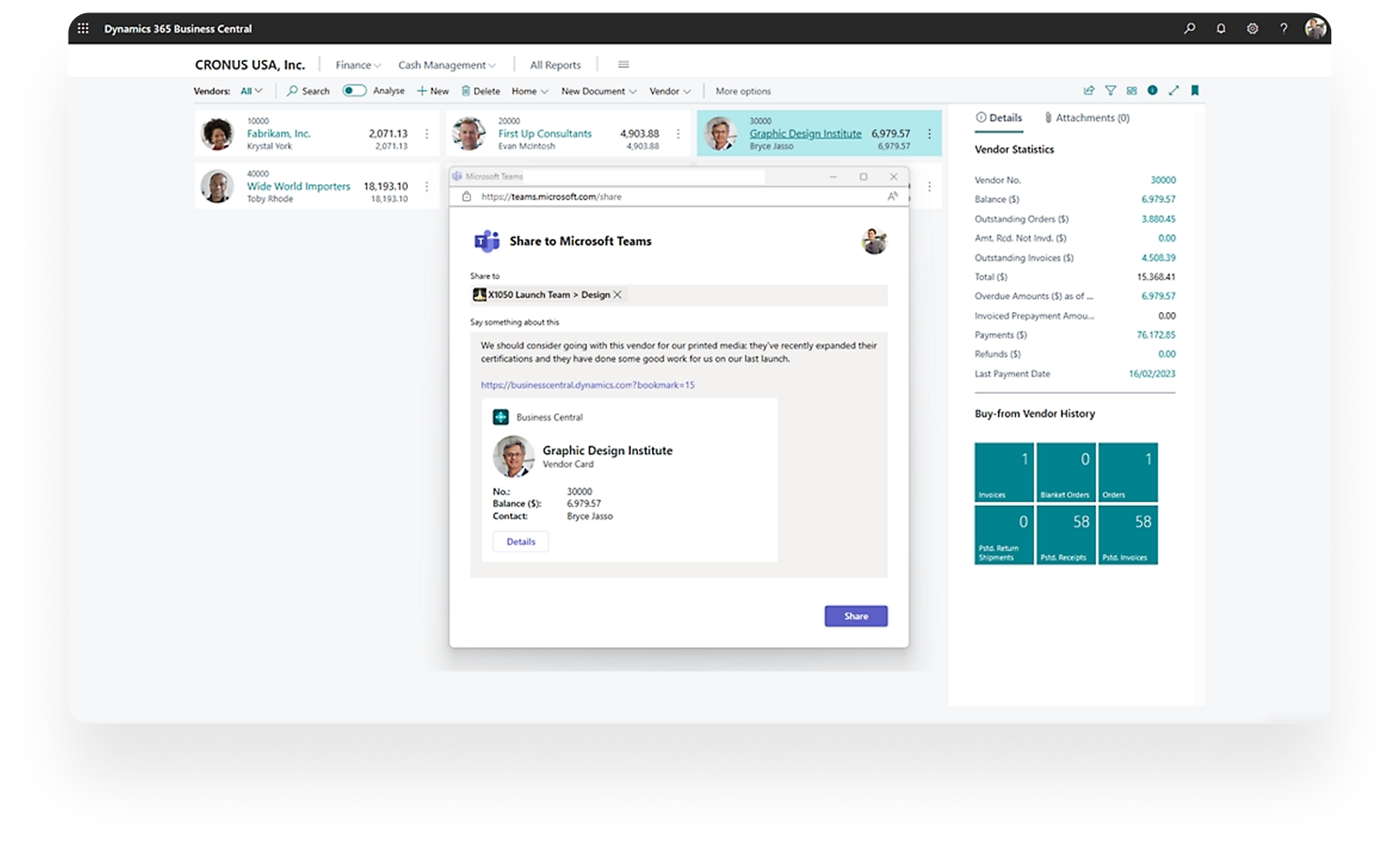The image size is (1400, 848).
Task: Open the settings gear icon
Action: [1252, 28]
